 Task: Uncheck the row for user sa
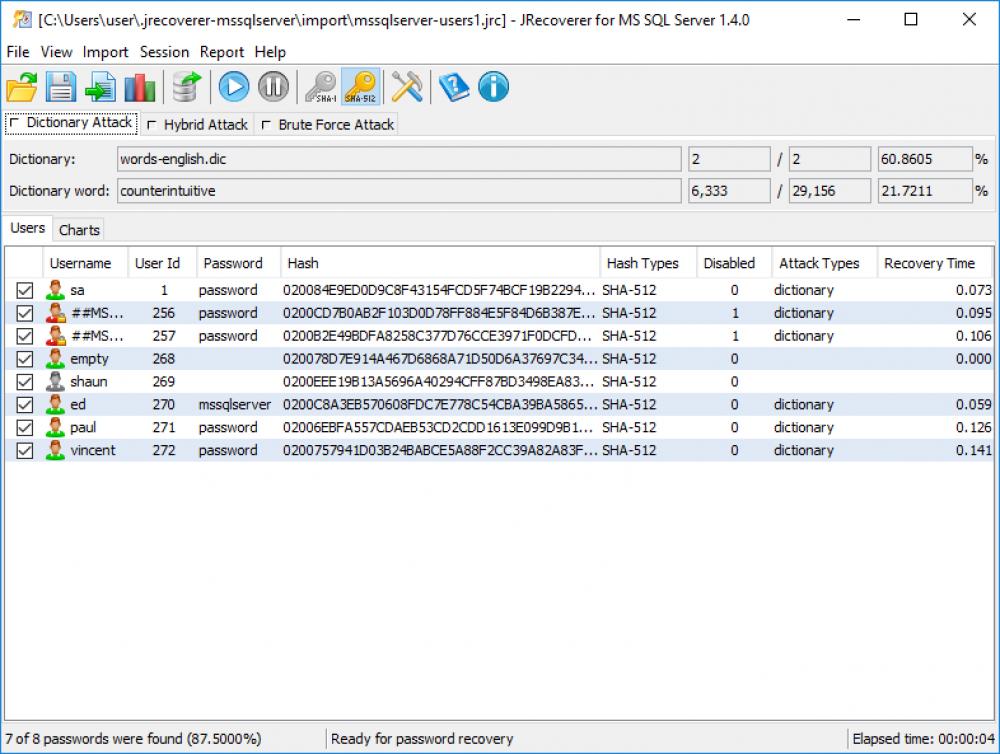pyautogui.click(x=26, y=290)
